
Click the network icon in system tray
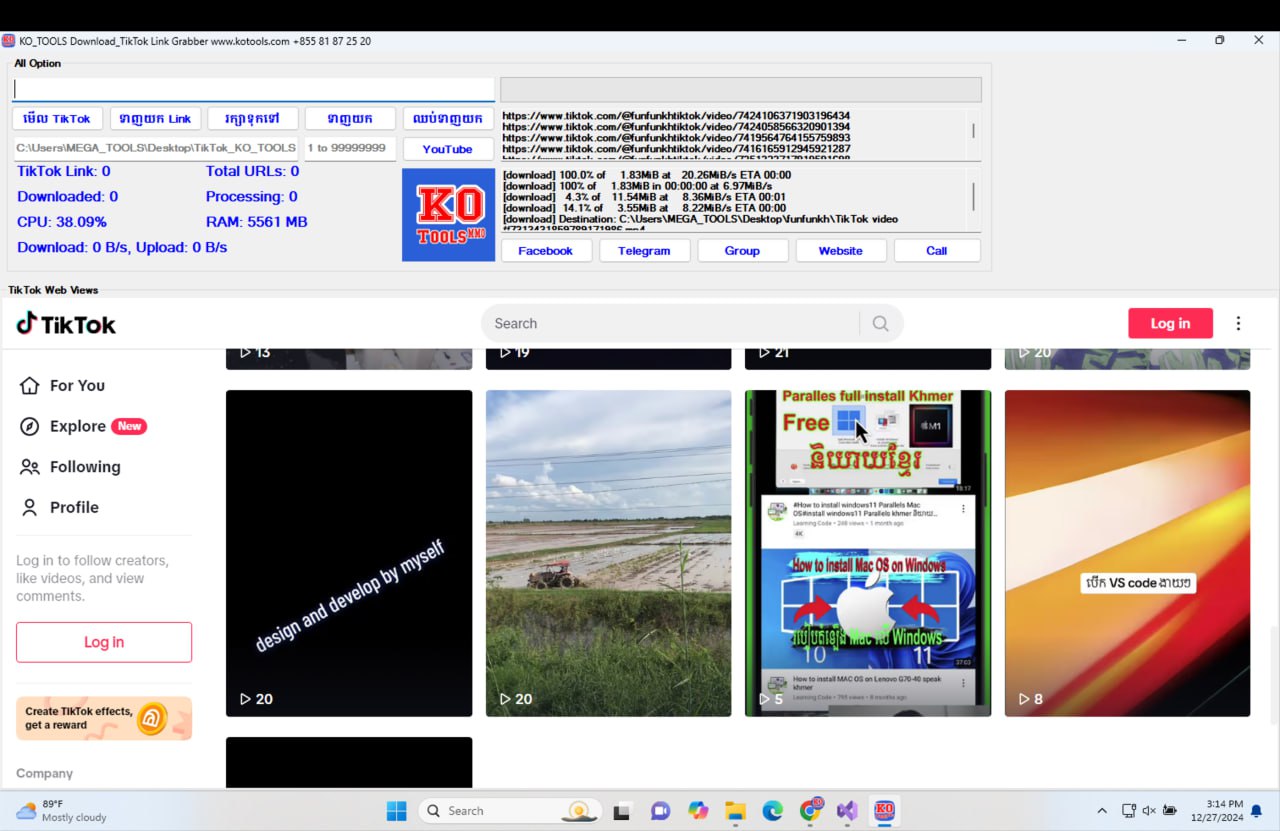click(x=1128, y=811)
